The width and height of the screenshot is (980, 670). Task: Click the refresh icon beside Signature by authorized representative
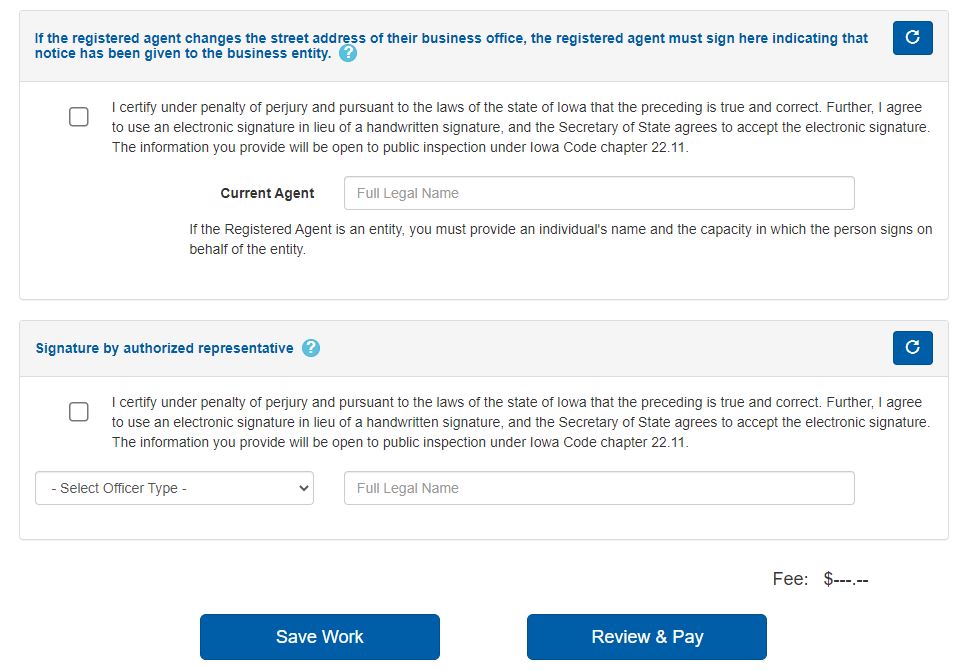912,348
